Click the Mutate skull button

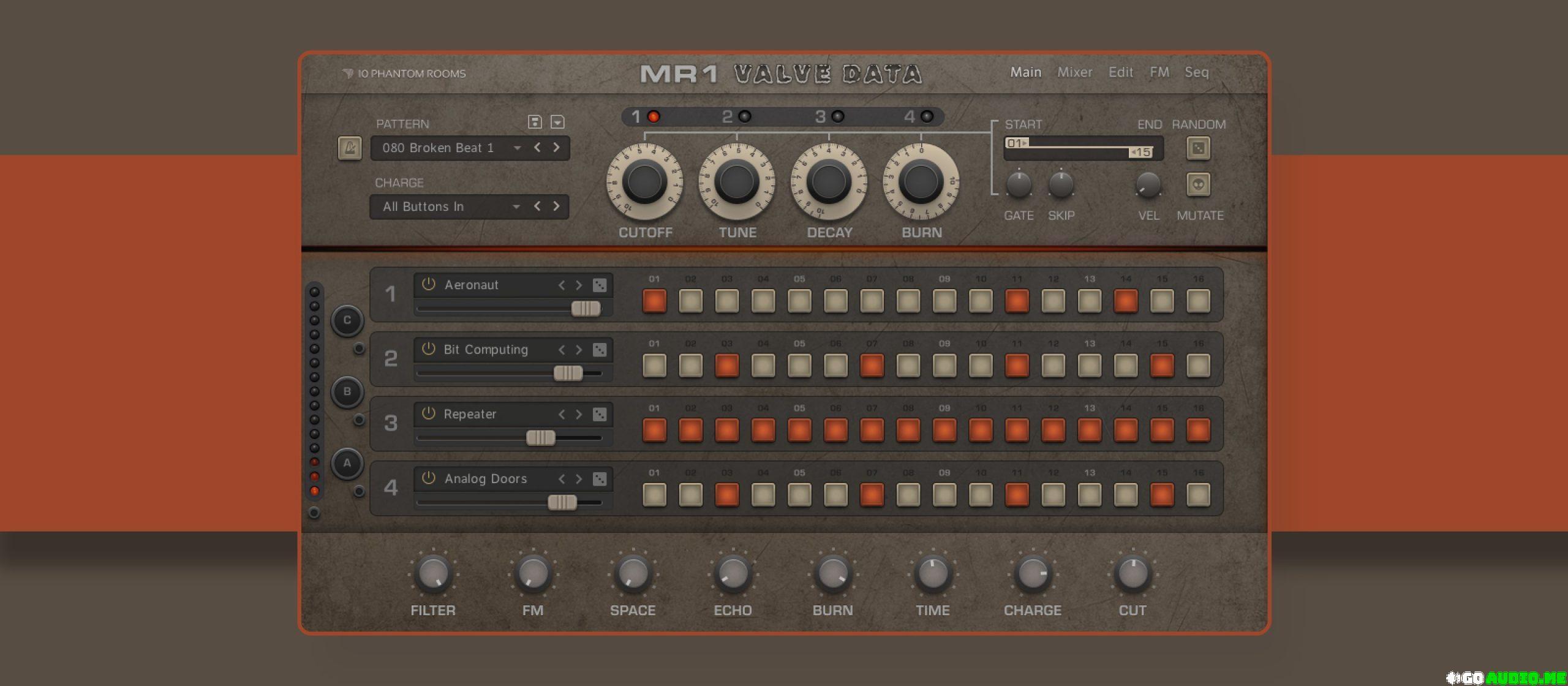point(1198,184)
